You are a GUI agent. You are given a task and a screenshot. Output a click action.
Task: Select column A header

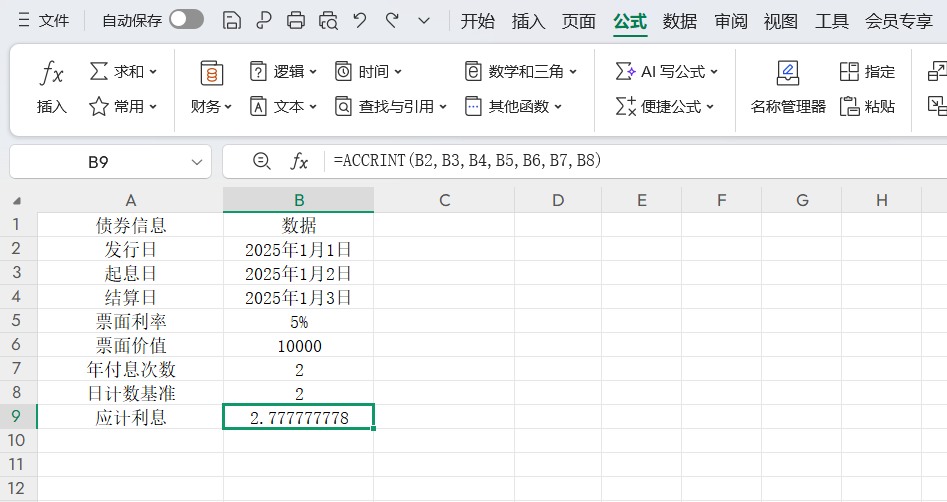click(130, 200)
